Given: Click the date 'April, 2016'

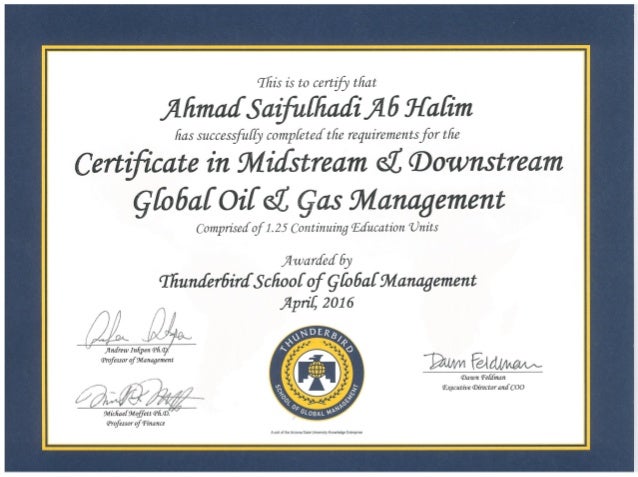Looking at the screenshot, I should (317, 302).
